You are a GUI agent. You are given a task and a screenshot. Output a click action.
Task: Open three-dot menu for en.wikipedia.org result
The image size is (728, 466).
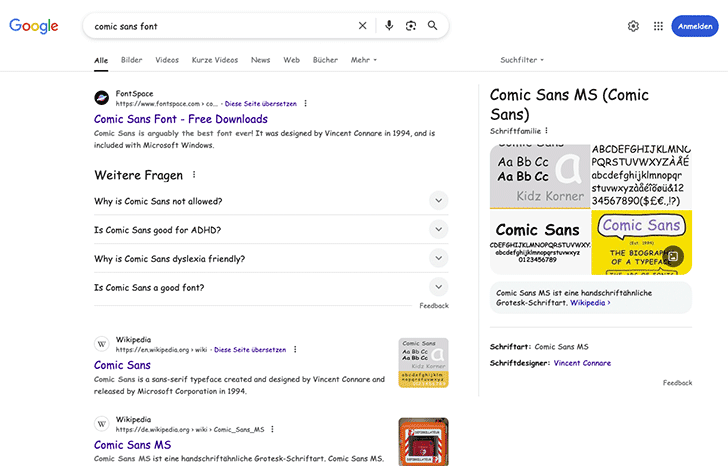295,350
